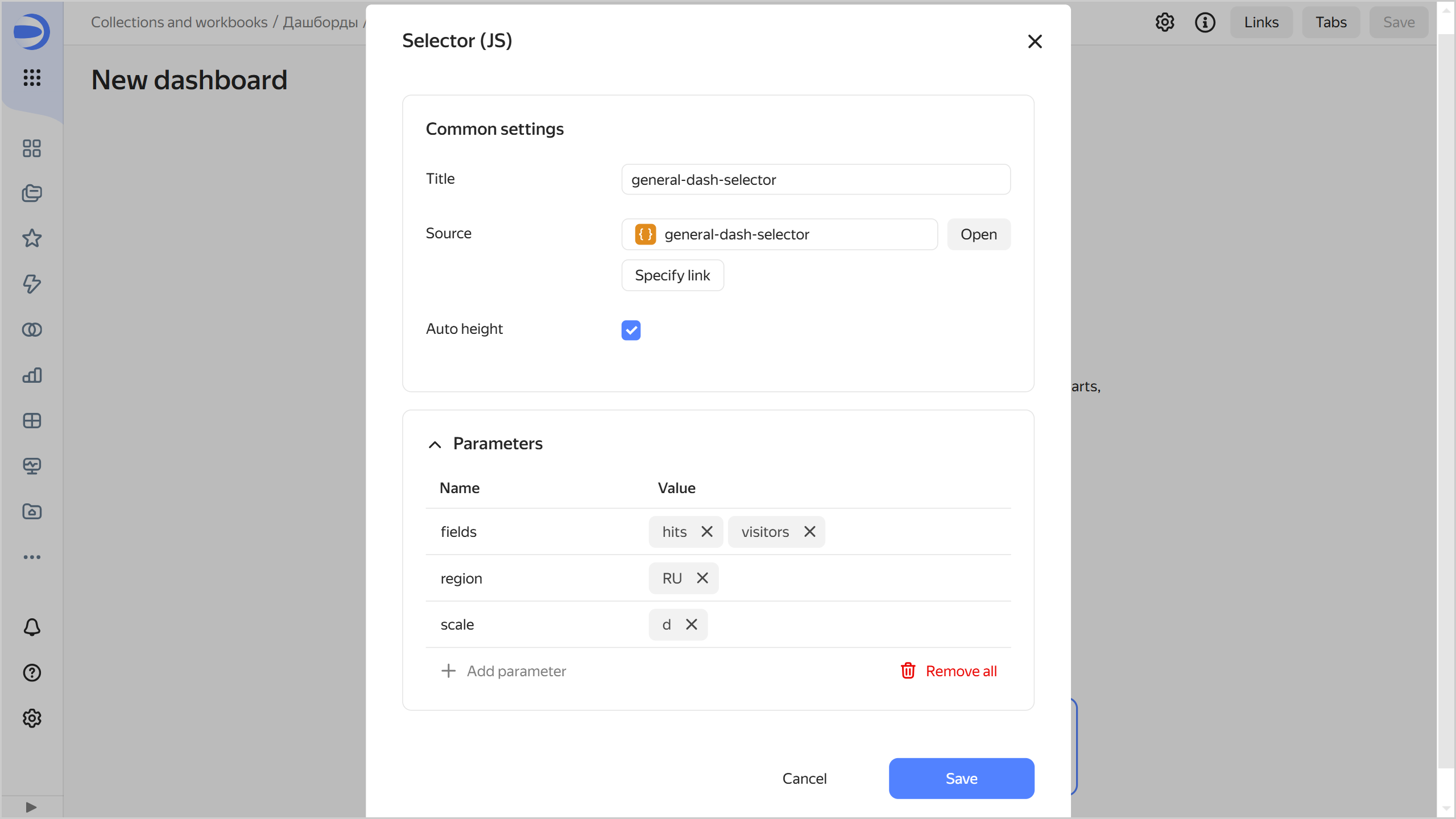
Task: Open the workbooks folder sidebar icon
Action: pyautogui.click(x=32, y=511)
